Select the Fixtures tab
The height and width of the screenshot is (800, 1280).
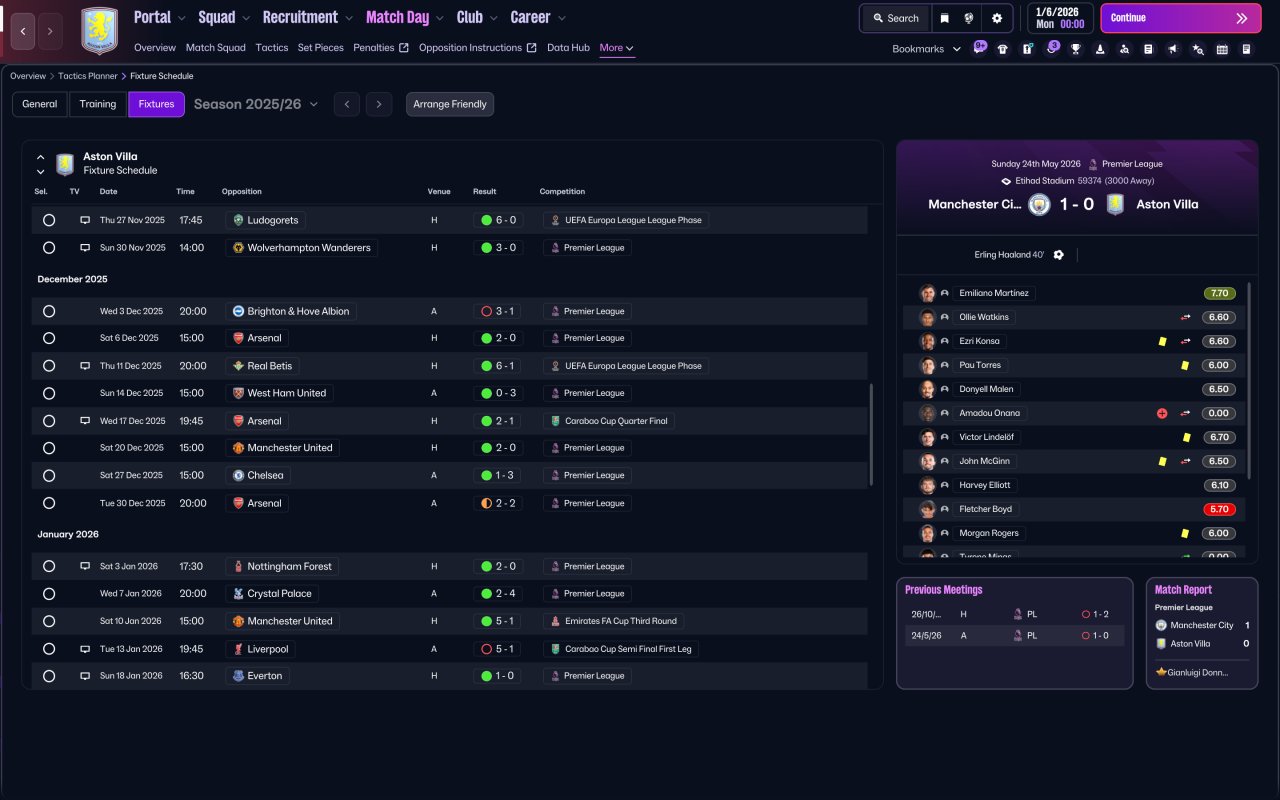pyautogui.click(x=156, y=104)
